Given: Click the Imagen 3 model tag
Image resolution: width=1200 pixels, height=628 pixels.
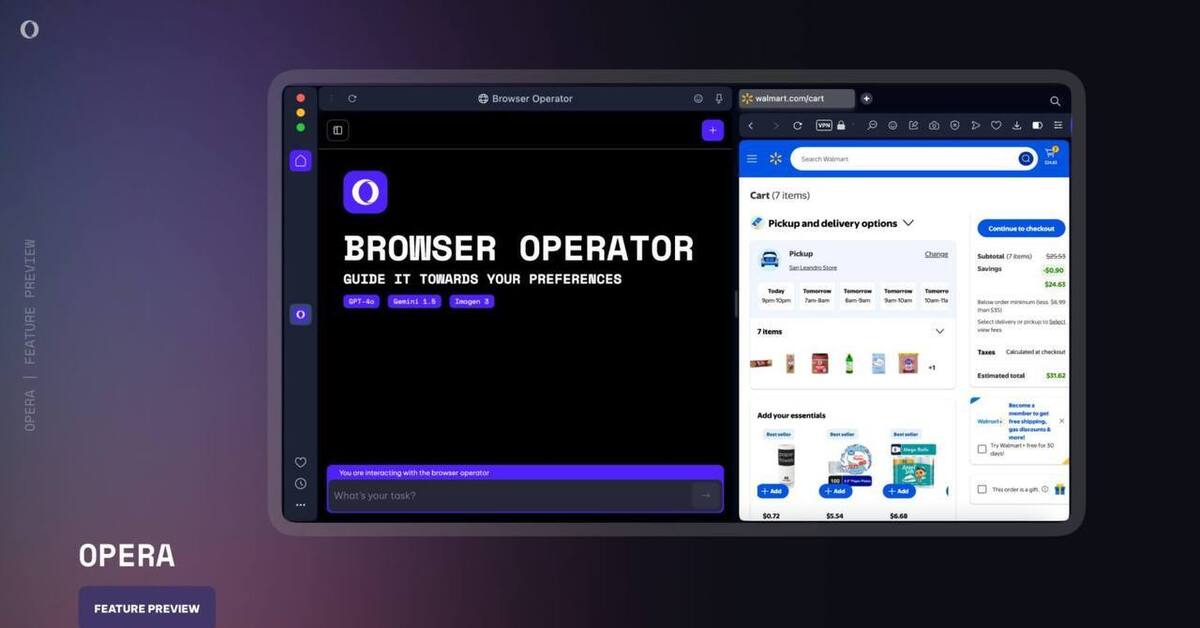Looking at the screenshot, I should pyautogui.click(x=471, y=301).
